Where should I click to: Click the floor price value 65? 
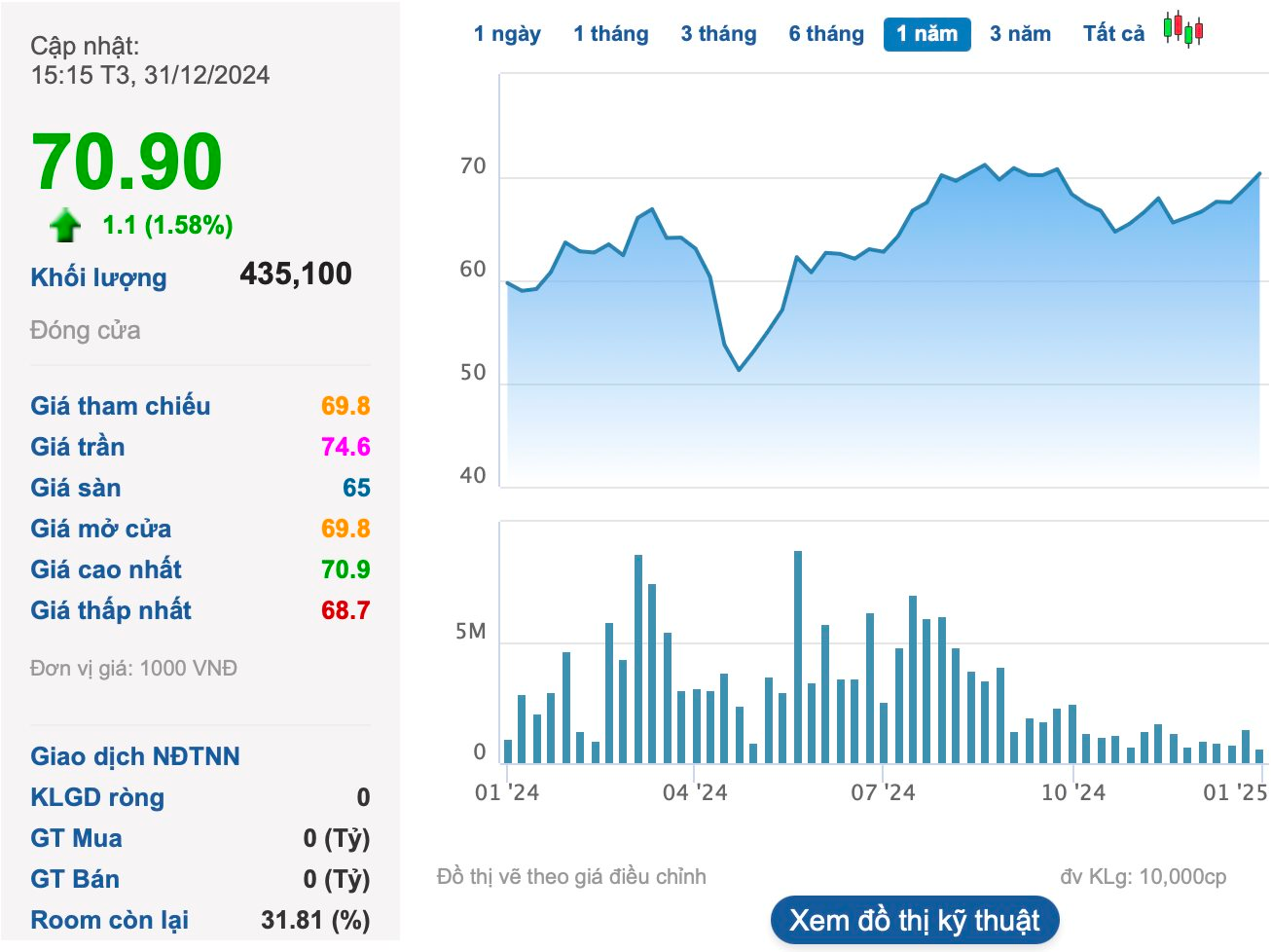[x=356, y=488]
